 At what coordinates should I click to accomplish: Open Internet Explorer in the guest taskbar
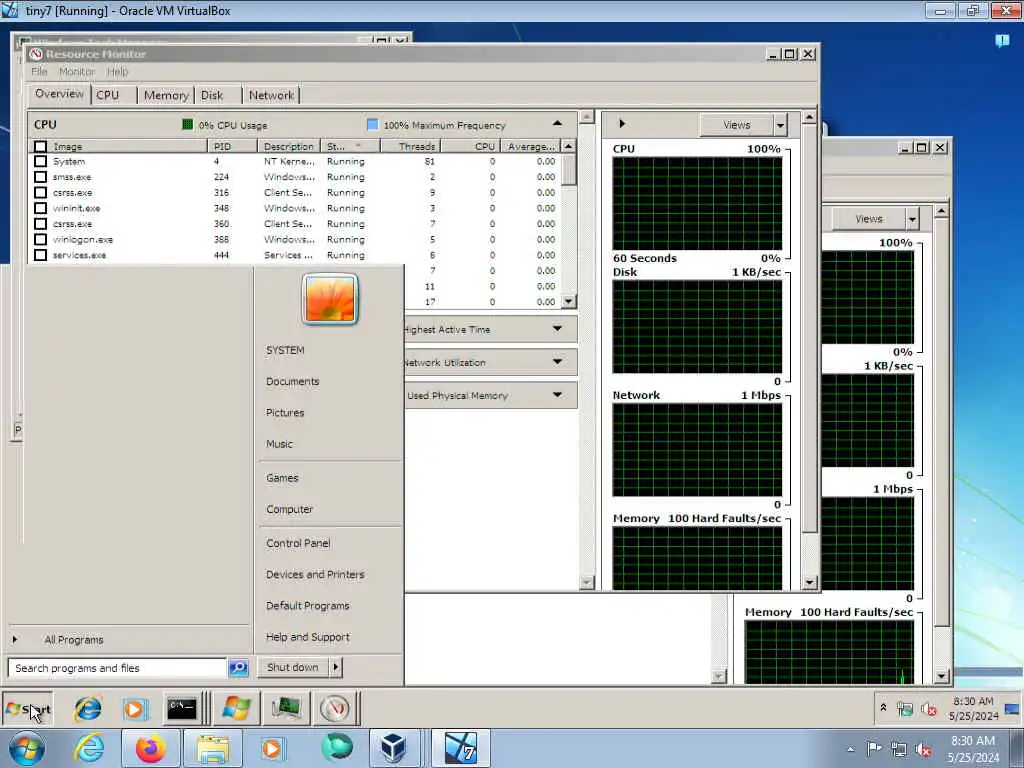click(x=88, y=709)
